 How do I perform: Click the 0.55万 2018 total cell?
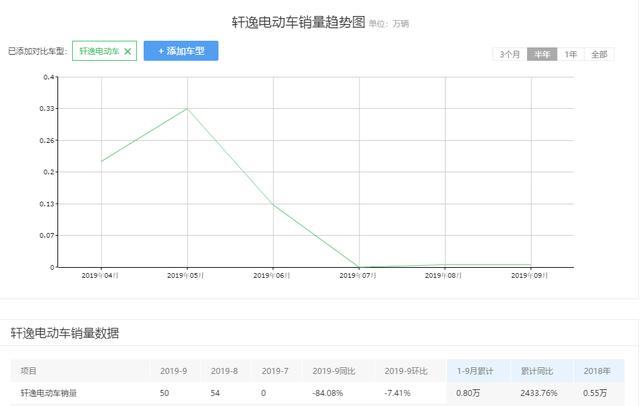(x=595, y=393)
